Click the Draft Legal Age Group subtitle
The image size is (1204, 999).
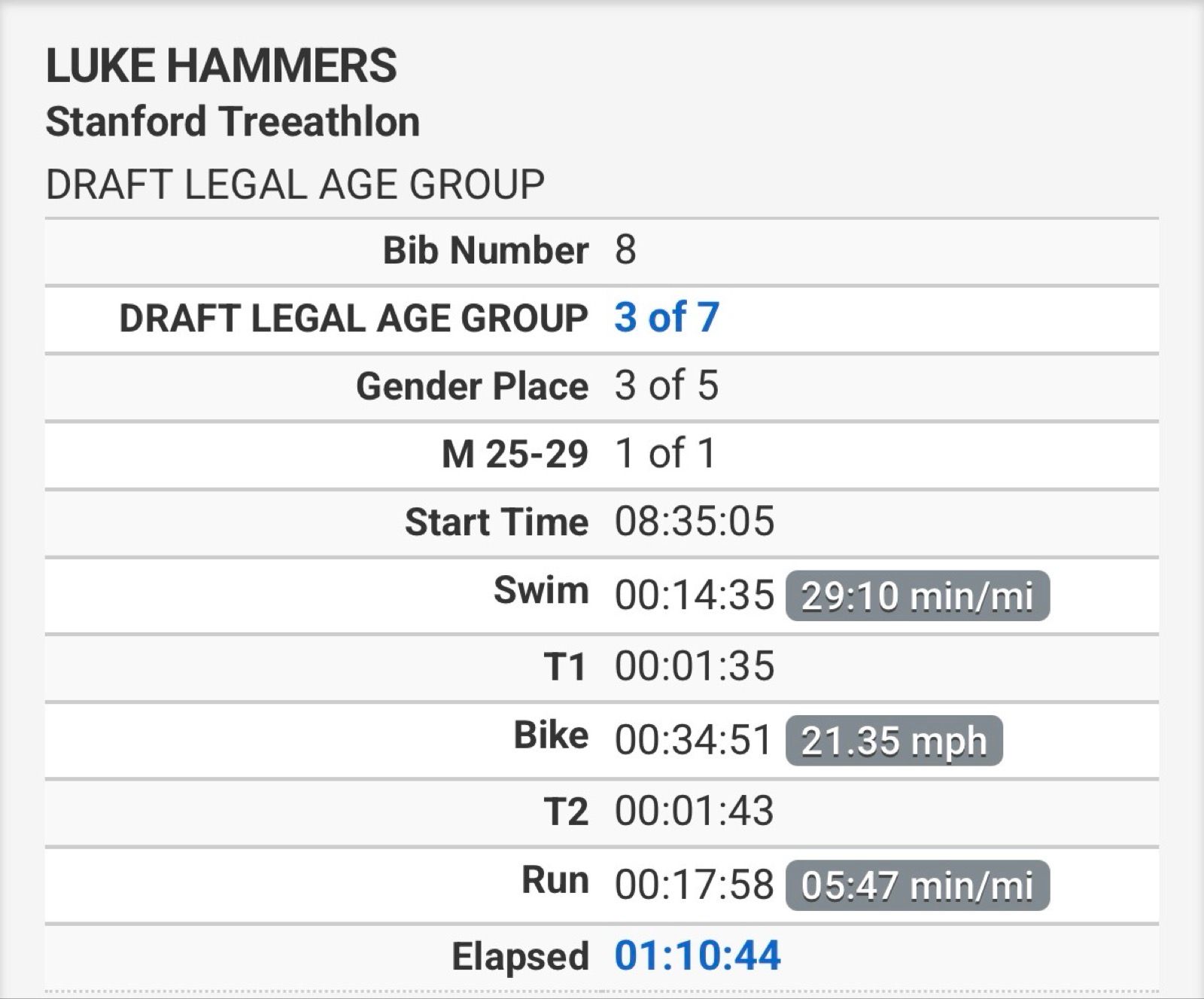(295, 185)
